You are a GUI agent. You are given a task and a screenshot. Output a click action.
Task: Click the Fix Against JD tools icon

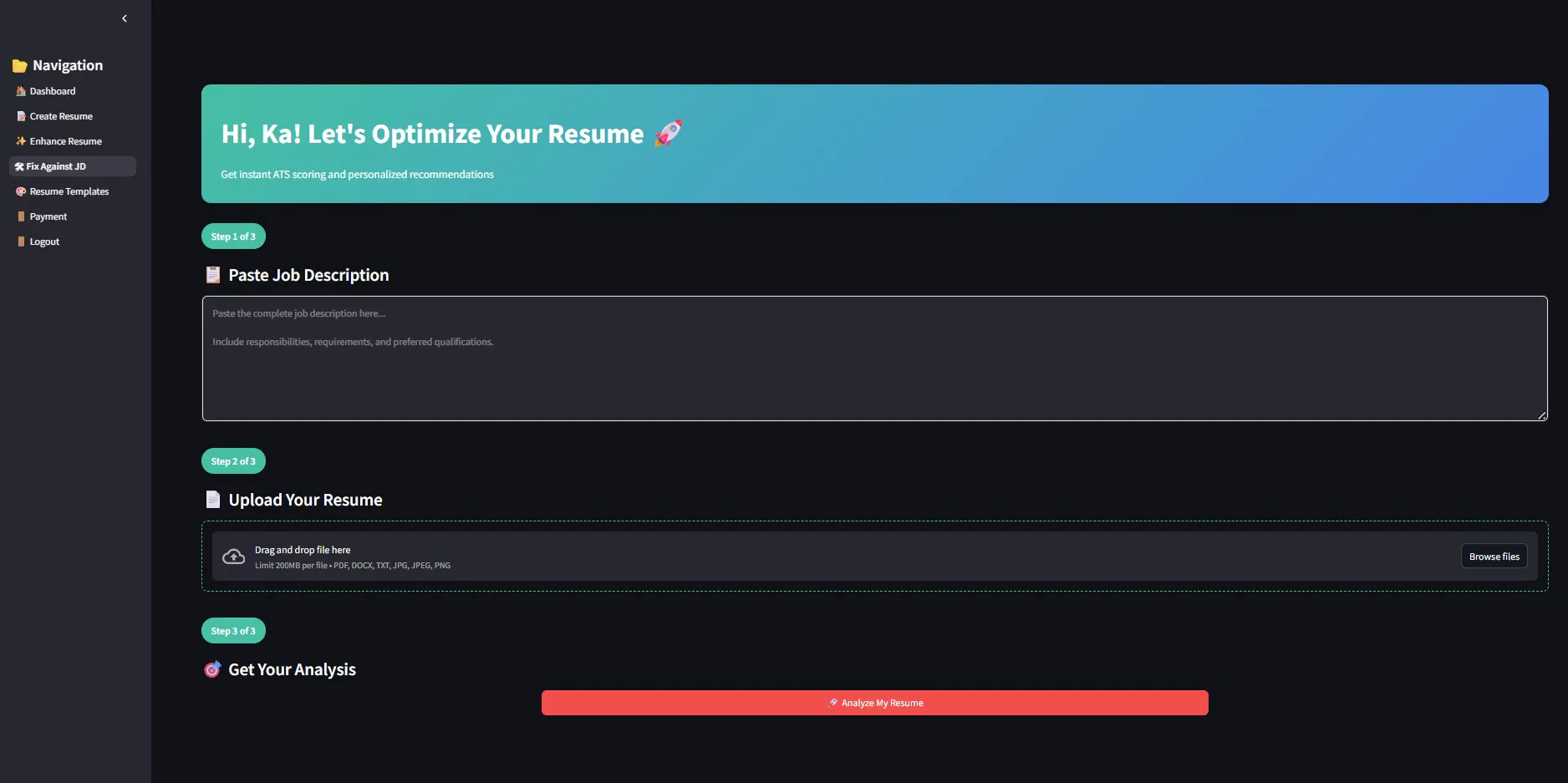19,166
